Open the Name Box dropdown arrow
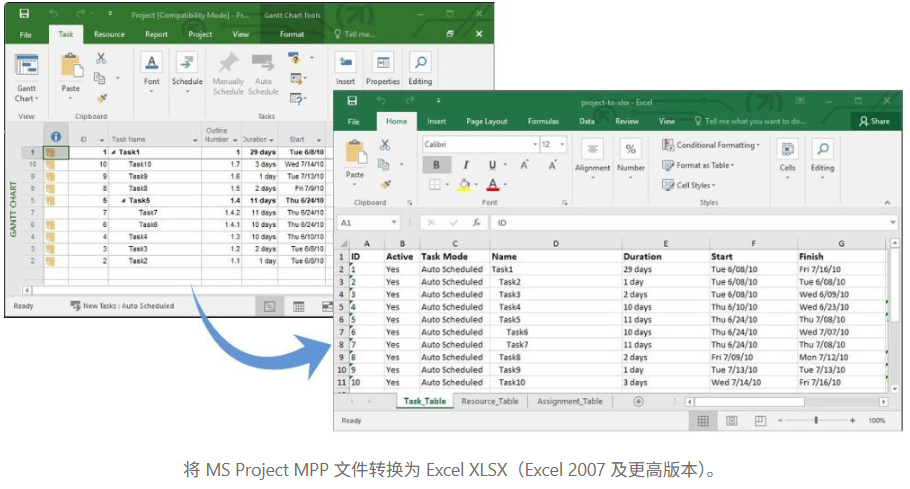 pyautogui.click(x=395, y=223)
